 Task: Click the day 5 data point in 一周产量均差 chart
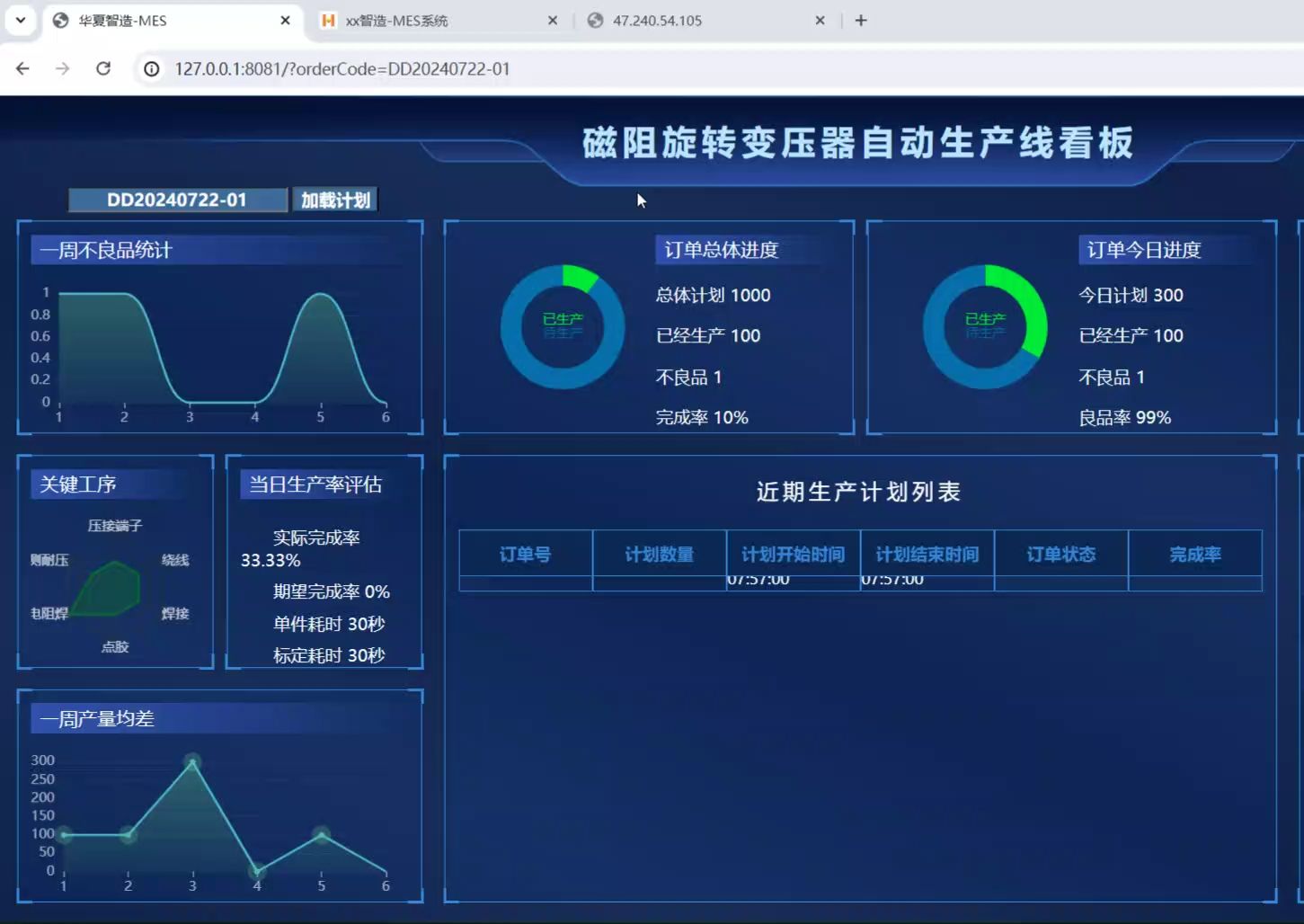pyautogui.click(x=321, y=835)
